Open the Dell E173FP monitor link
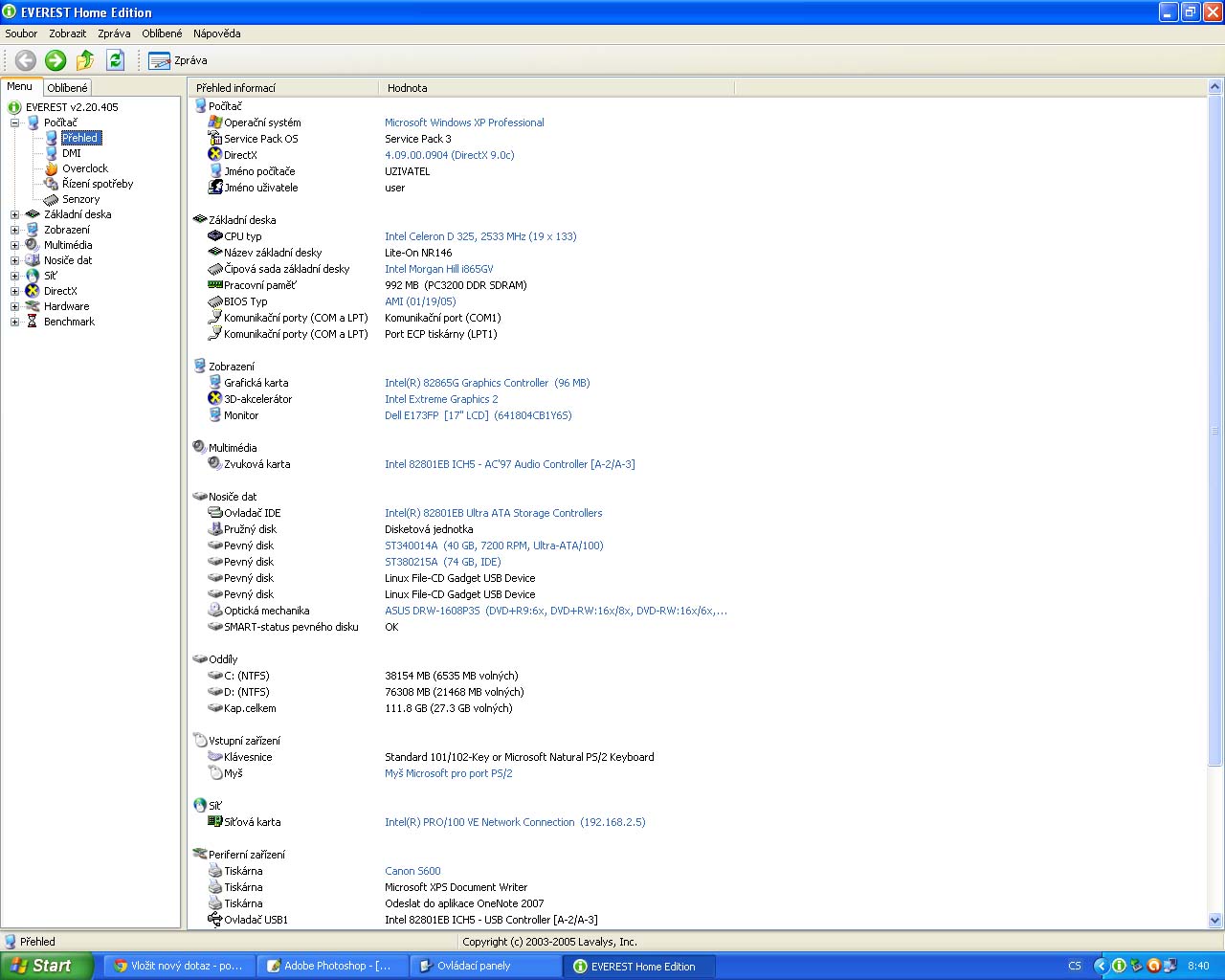This screenshot has width=1225, height=980. coord(479,415)
